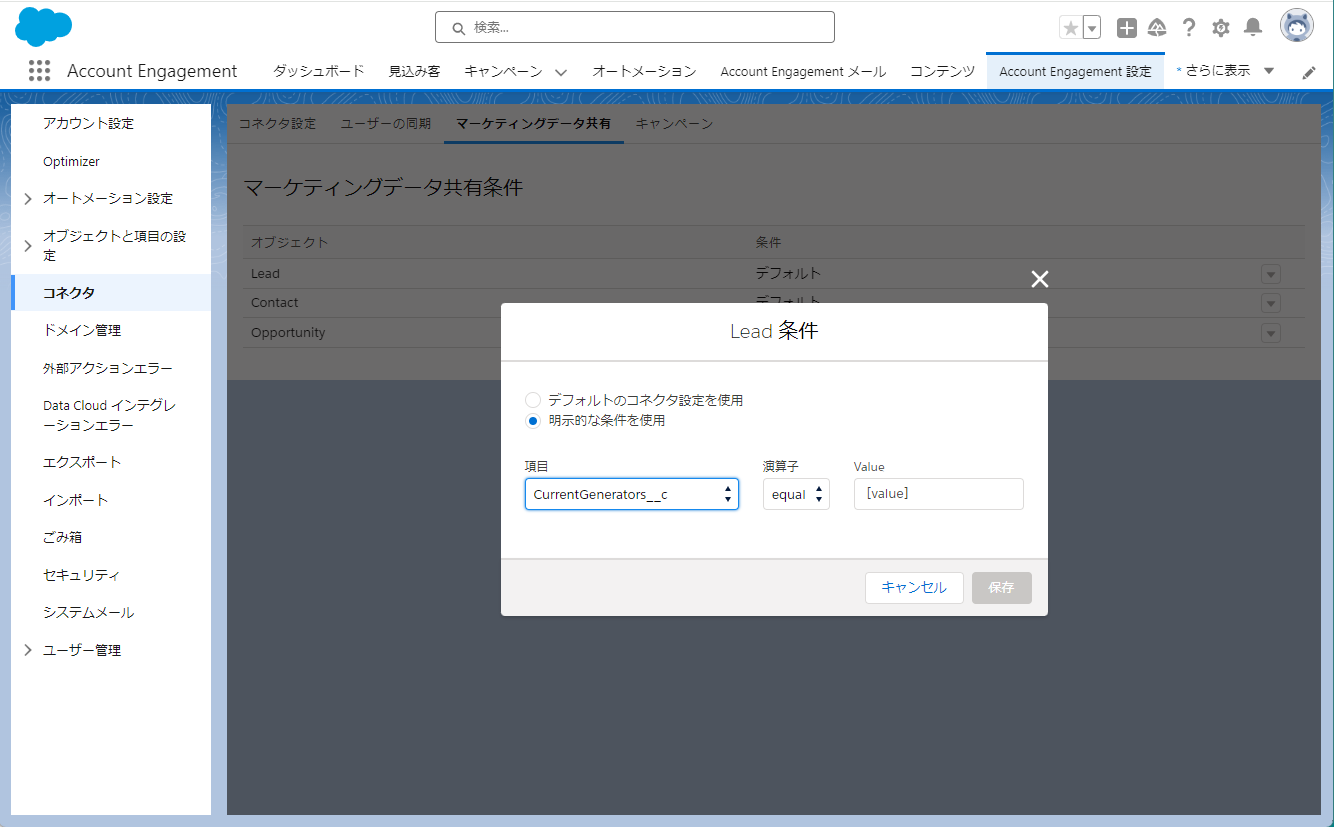Select 明示的な条件を使用 radio button
1334x827 pixels.
point(533,421)
